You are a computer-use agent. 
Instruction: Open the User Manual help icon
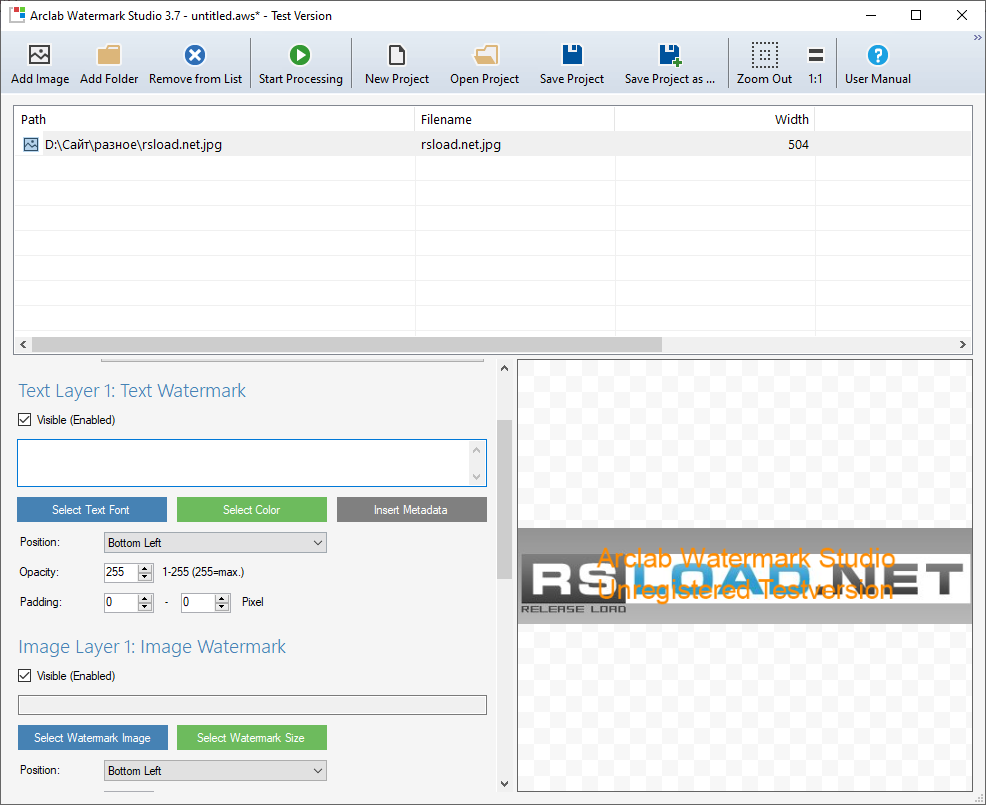[x=877, y=55]
